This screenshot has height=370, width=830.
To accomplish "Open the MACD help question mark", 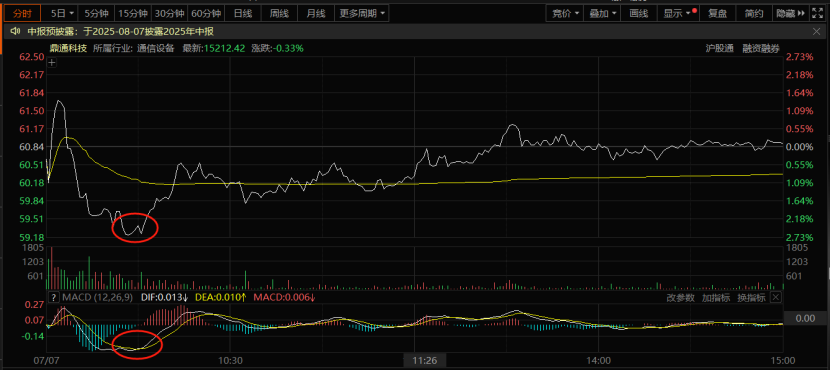I will [54, 298].
